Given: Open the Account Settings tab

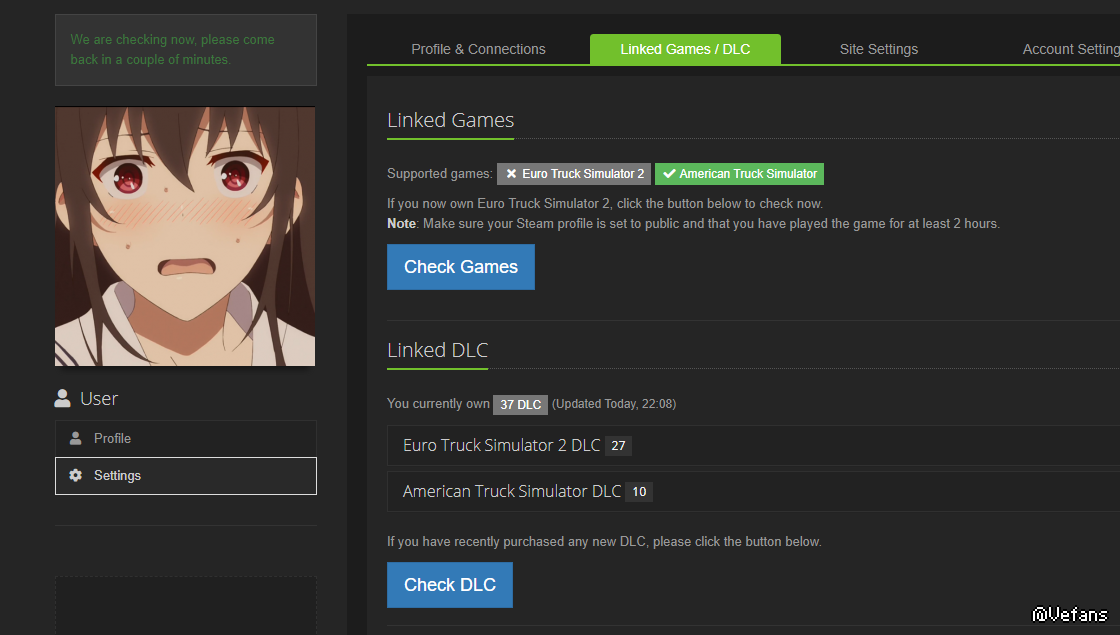Looking at the screenshot, I should [x=1070, y=49].
